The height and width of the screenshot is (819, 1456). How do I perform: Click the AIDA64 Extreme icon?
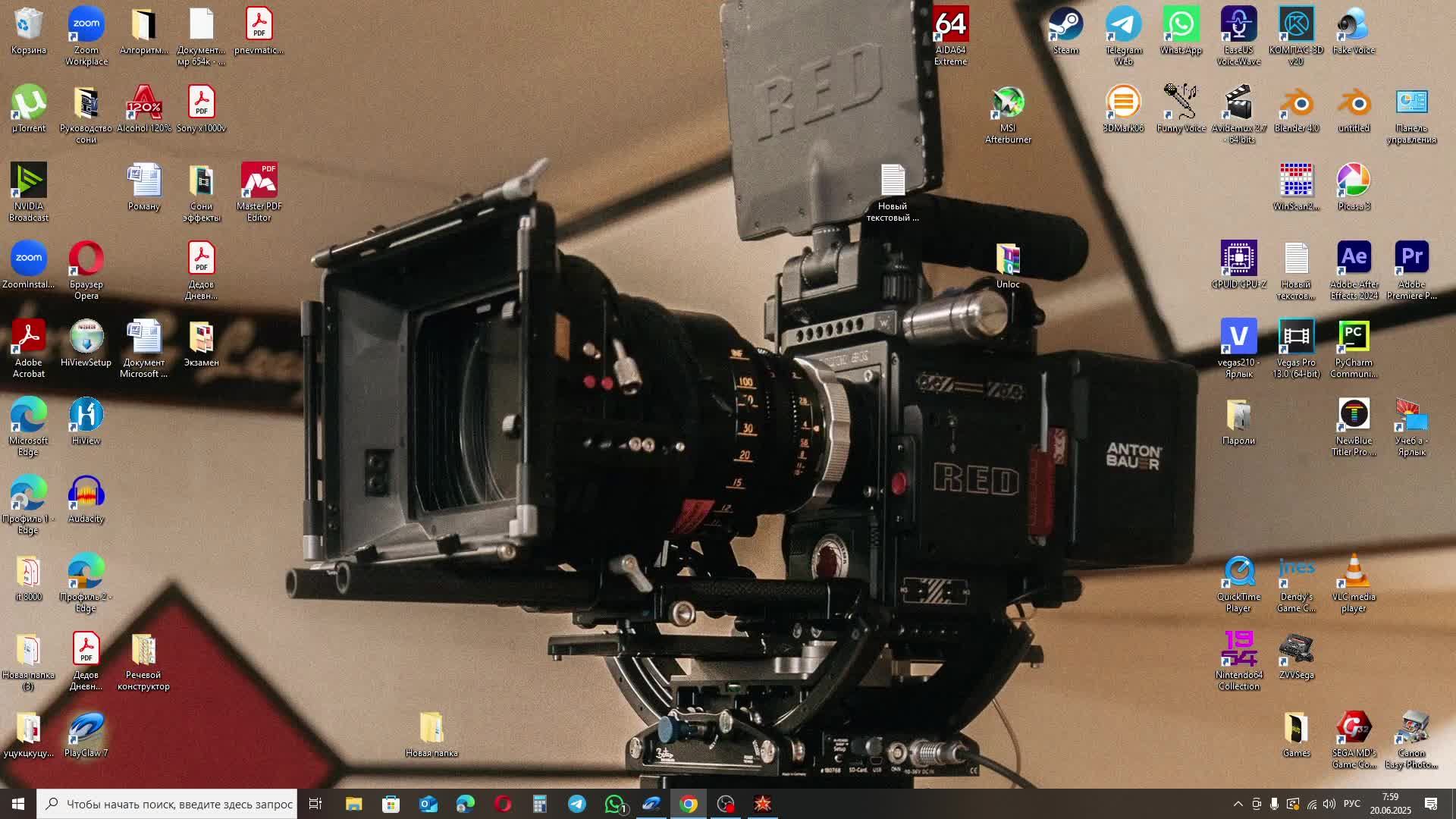(x=950, y=26)
